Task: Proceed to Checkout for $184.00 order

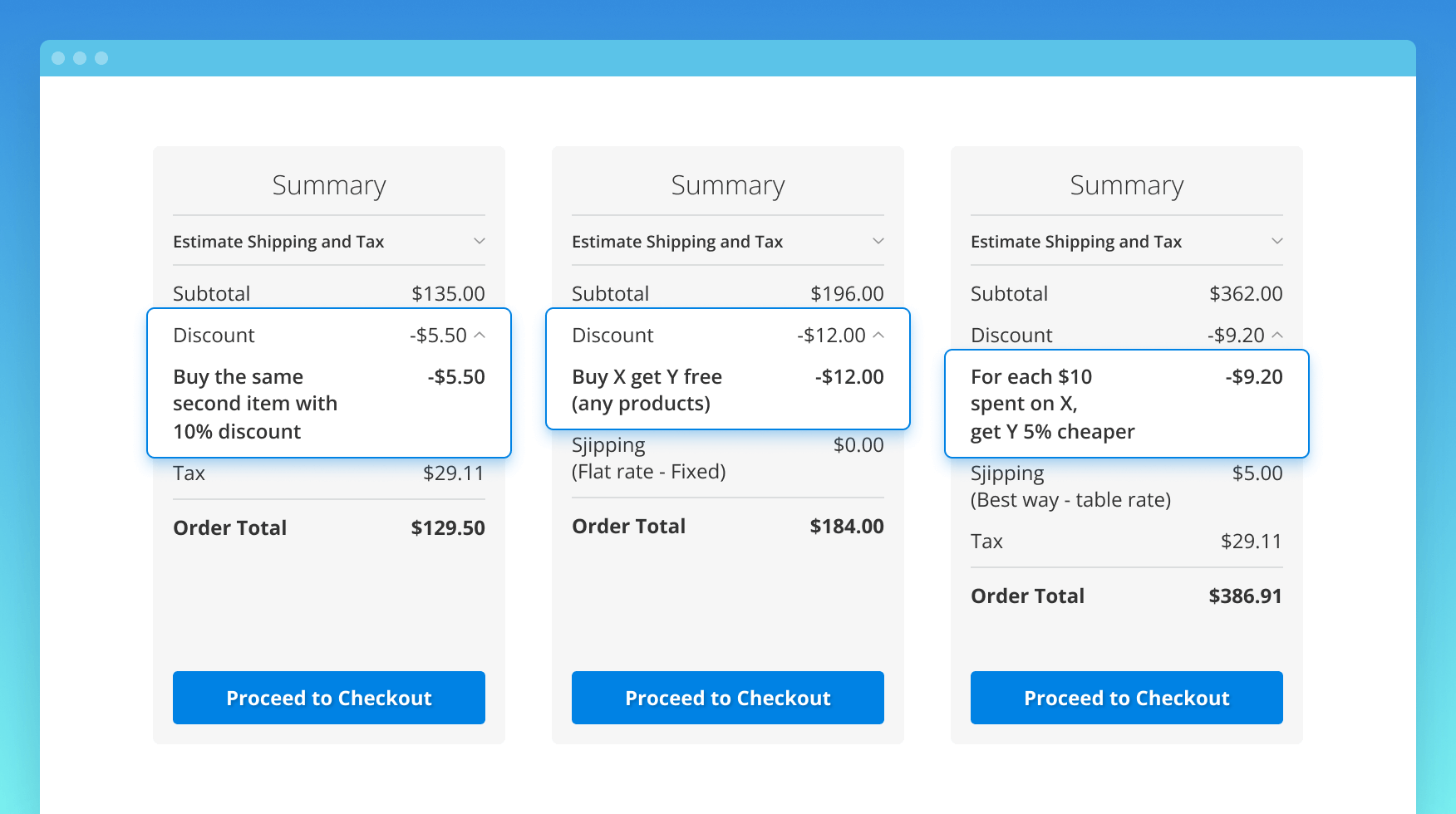Action: point(727,698)
